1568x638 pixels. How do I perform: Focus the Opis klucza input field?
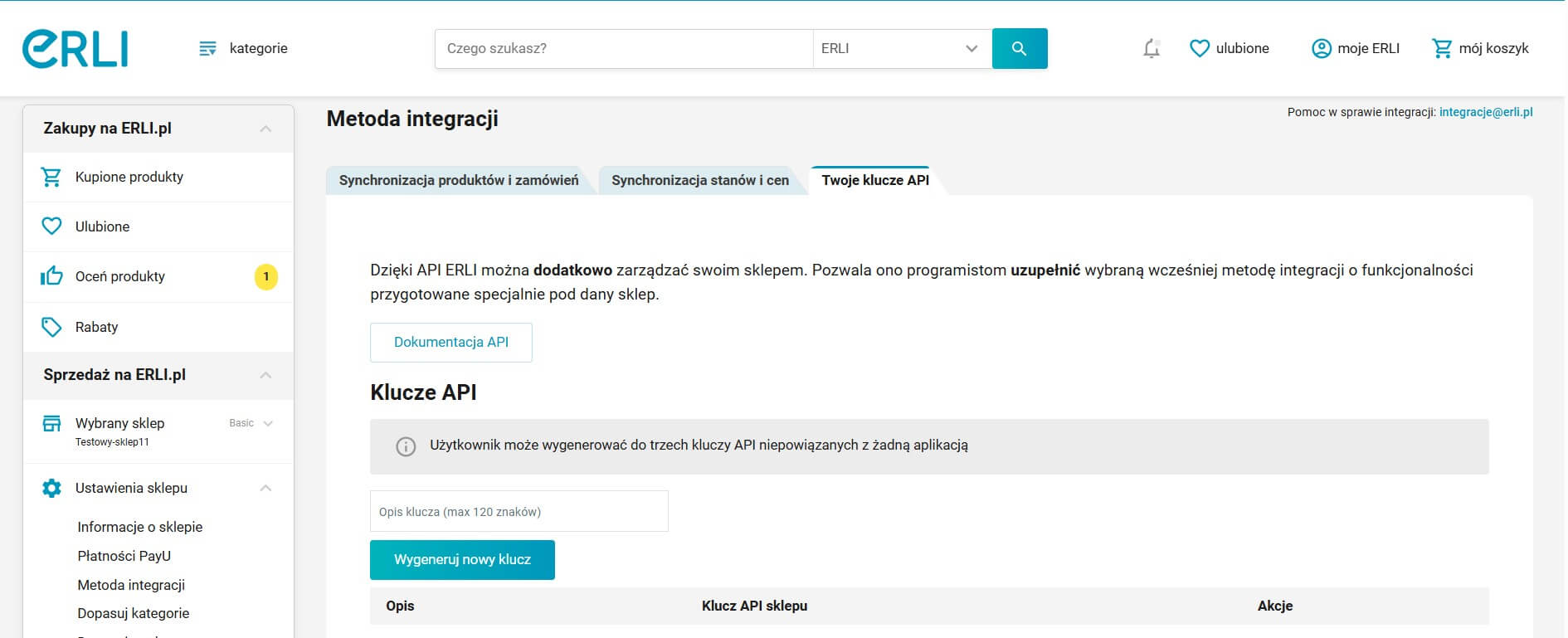point(519,512)
